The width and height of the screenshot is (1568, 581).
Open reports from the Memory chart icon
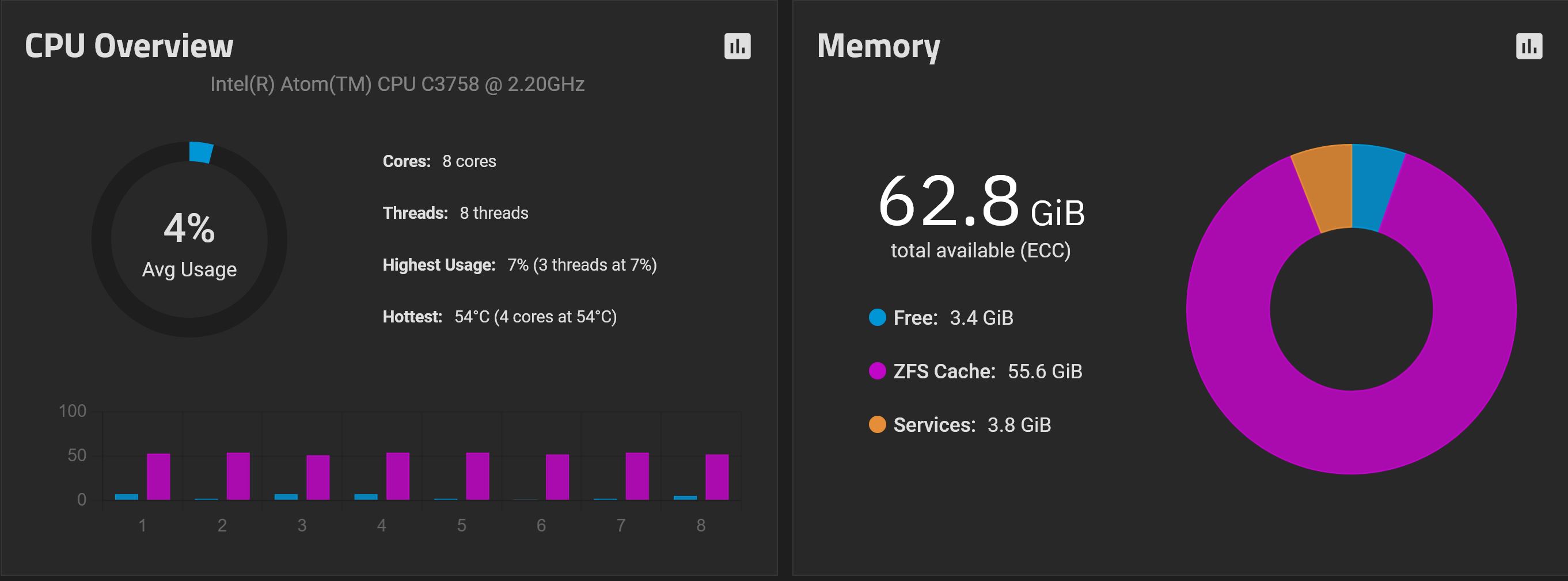click(x=1528, y=46)
